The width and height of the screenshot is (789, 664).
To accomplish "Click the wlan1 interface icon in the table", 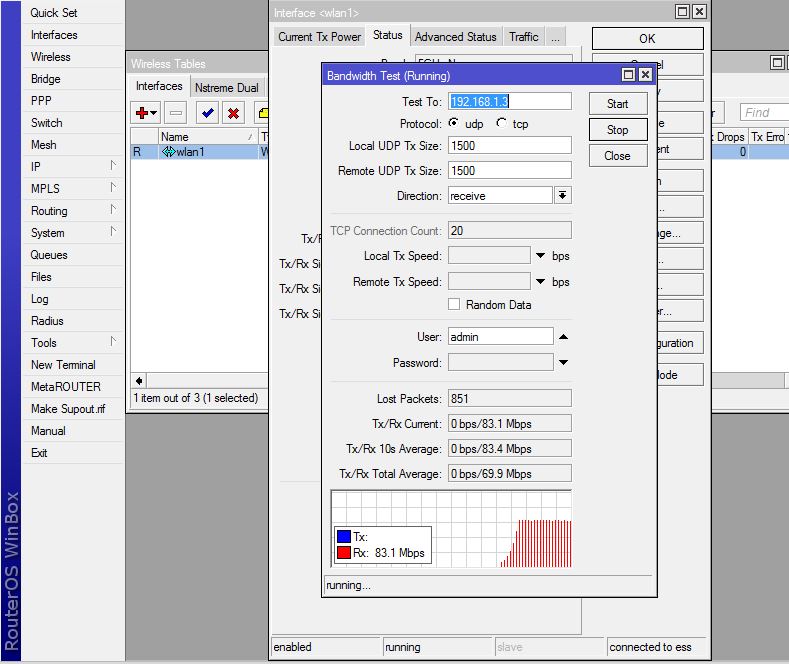I will pos(168,151).
